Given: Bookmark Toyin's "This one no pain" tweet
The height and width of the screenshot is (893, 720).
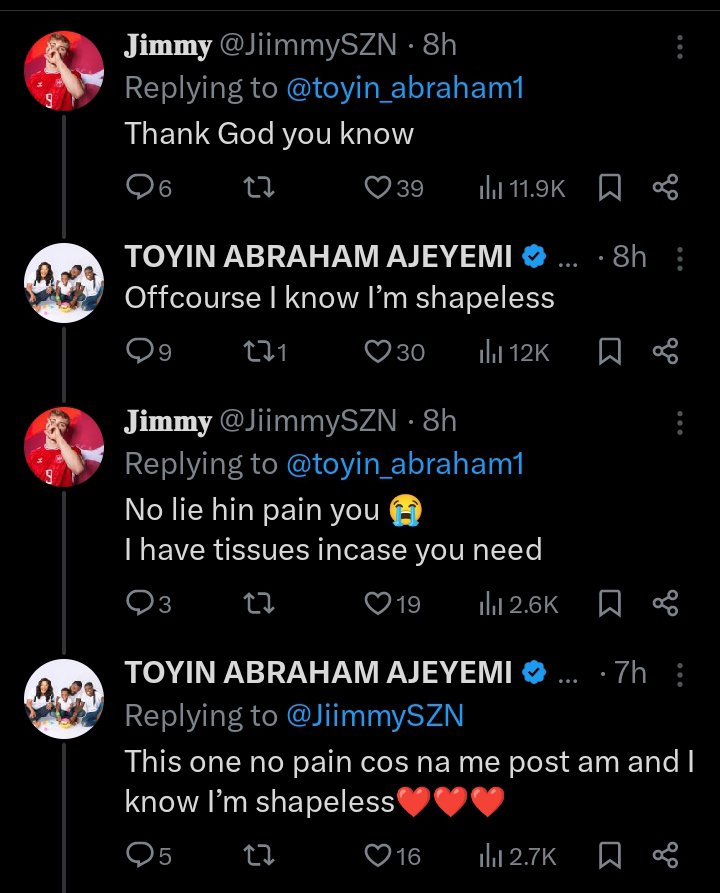Looking at the screenshot, I should coord(610,855).
